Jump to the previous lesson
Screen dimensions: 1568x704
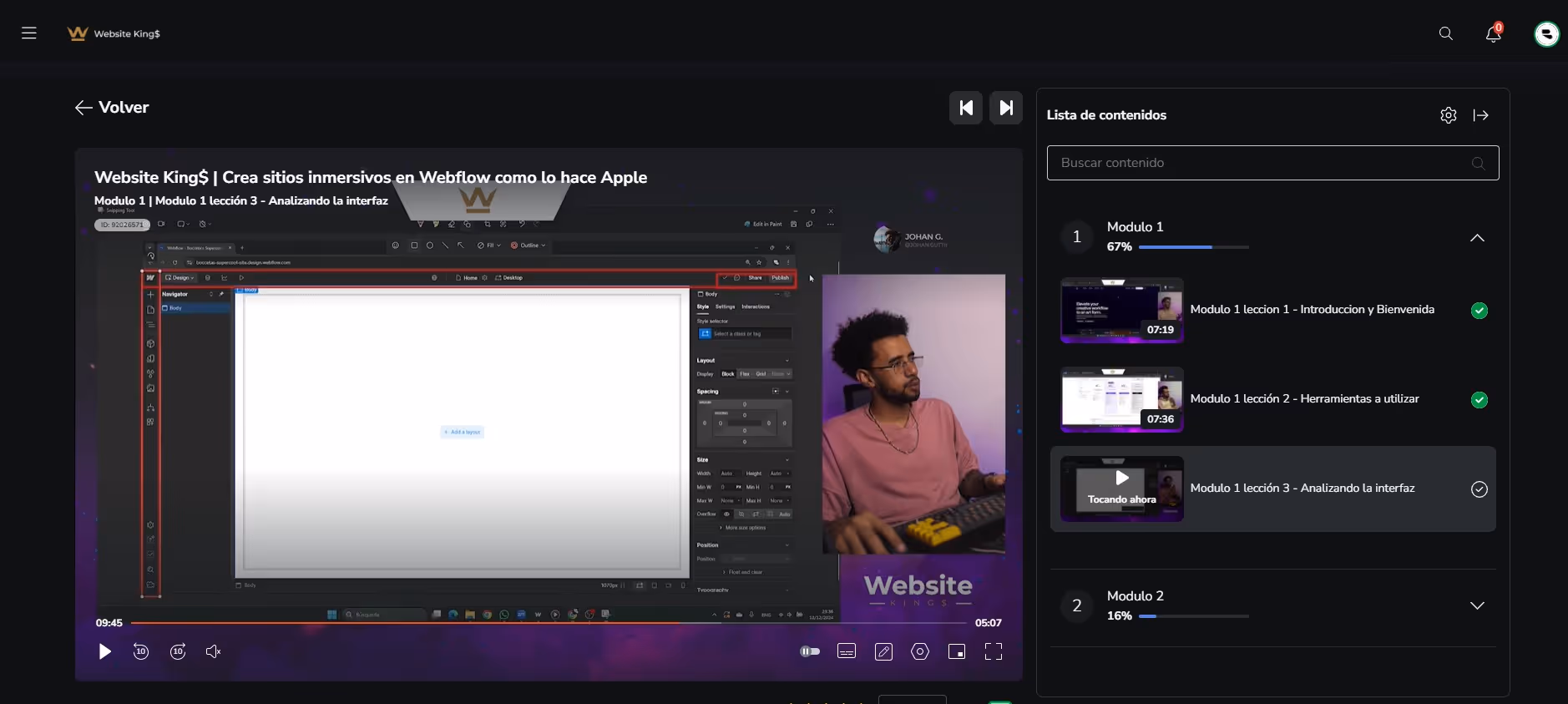[966, 108]
